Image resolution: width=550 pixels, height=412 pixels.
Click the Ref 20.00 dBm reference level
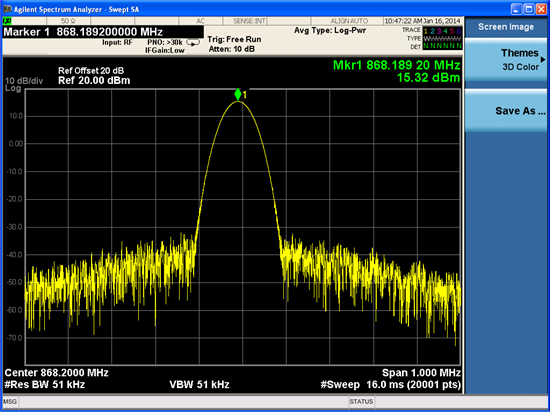pyautogui.click(x=94, y=81)
